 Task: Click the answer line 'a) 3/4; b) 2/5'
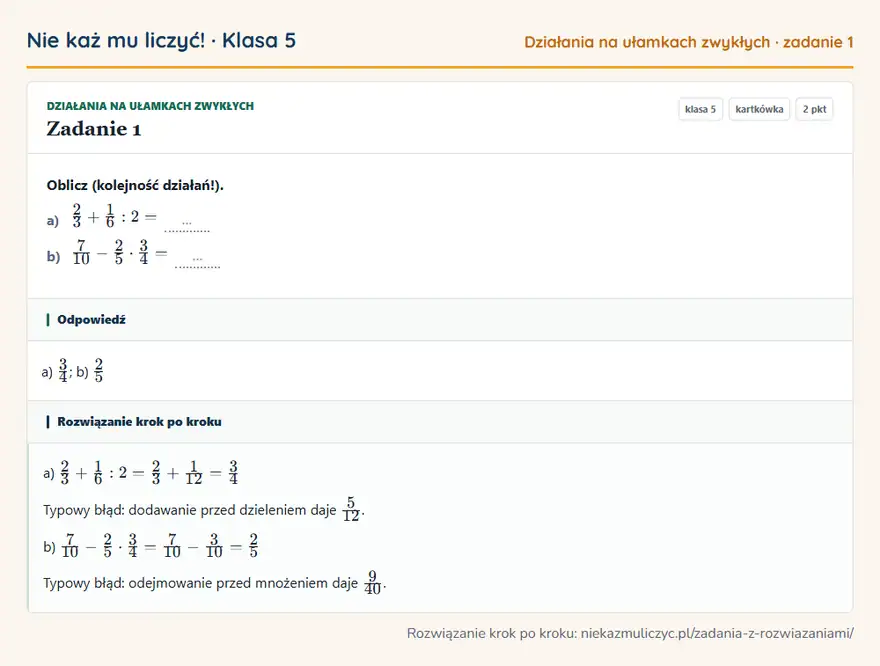[72, 371]
